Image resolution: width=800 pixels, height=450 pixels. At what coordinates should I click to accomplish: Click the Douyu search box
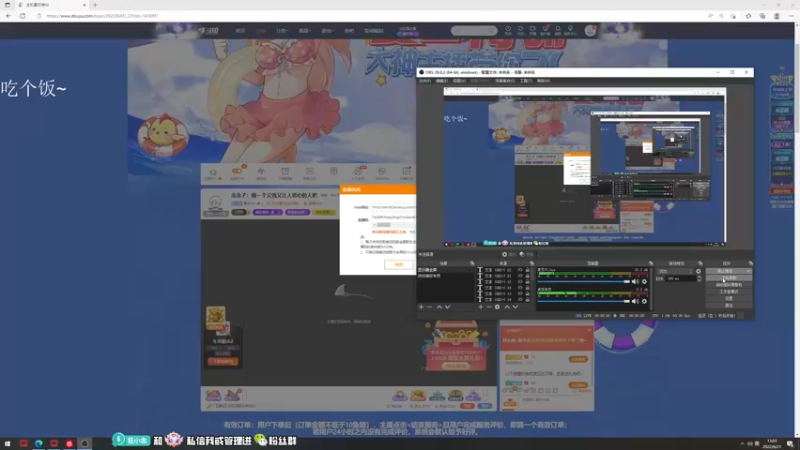coord(474,31)
